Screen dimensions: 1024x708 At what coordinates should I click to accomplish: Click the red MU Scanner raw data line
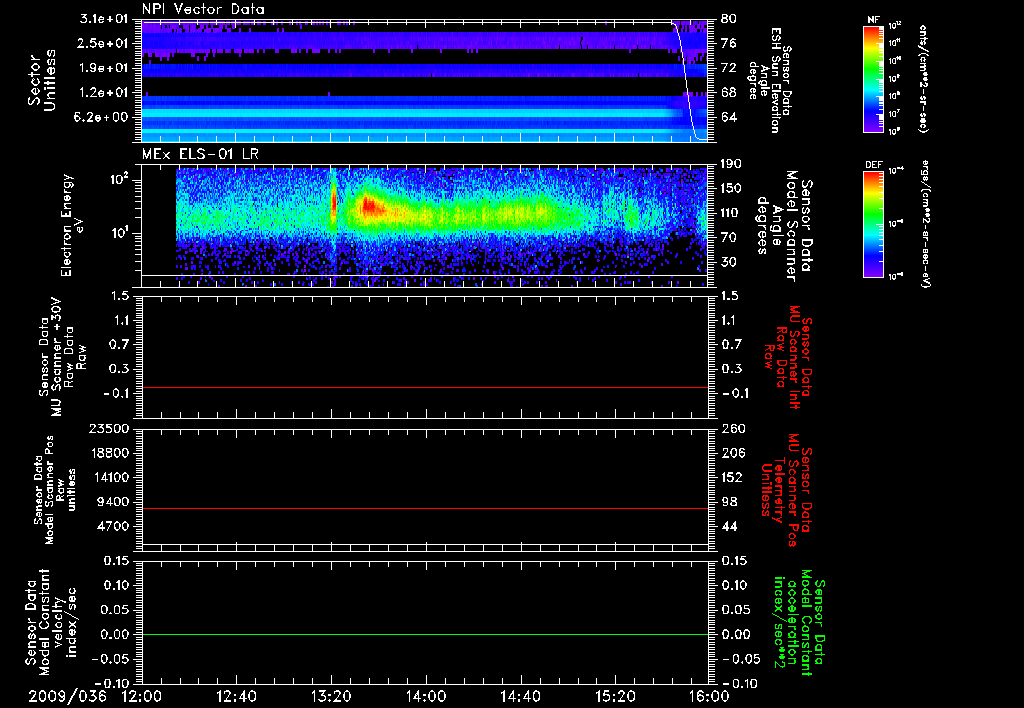pos(425,387)
